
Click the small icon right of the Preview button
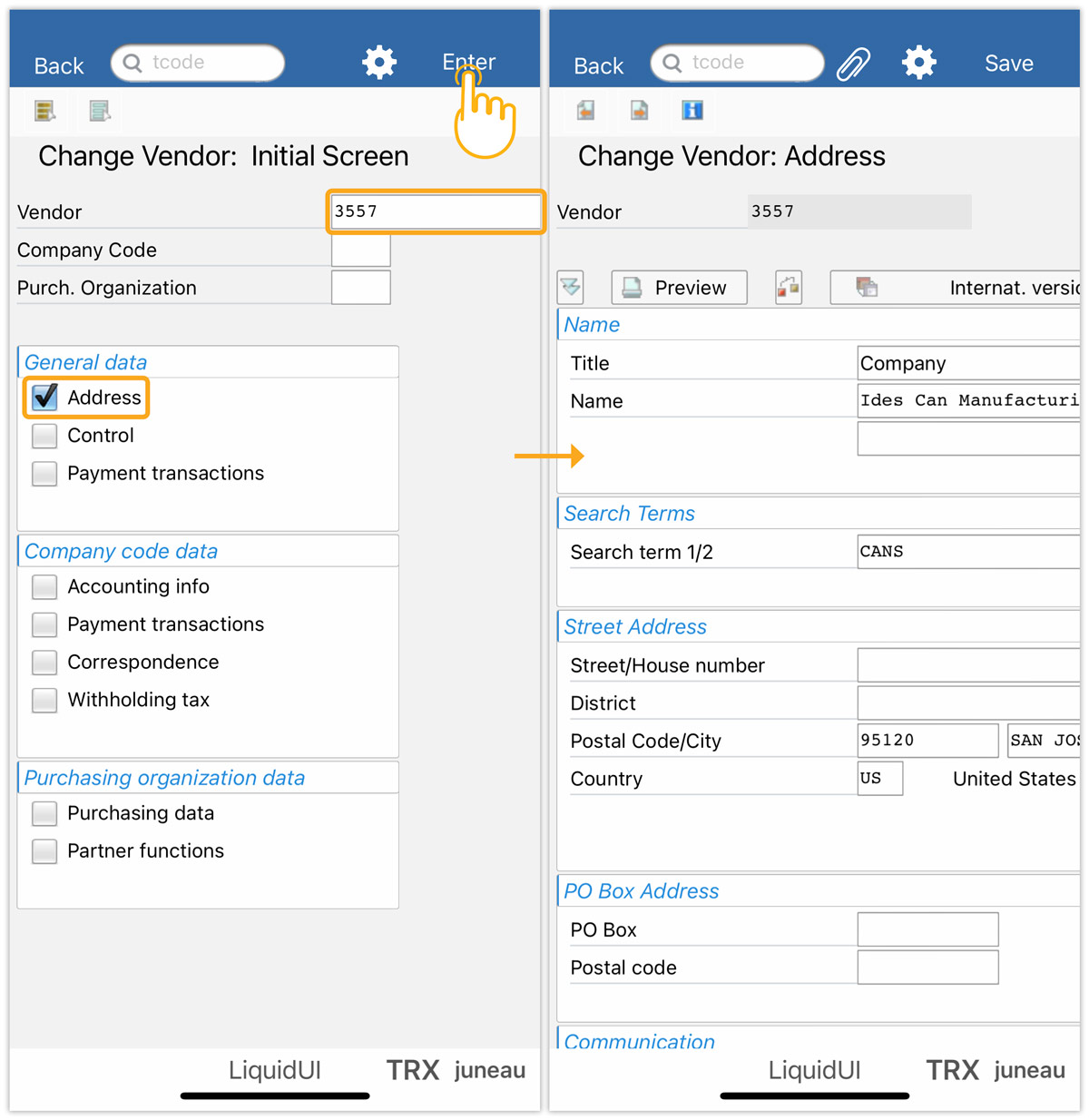(x=788, y=288)
